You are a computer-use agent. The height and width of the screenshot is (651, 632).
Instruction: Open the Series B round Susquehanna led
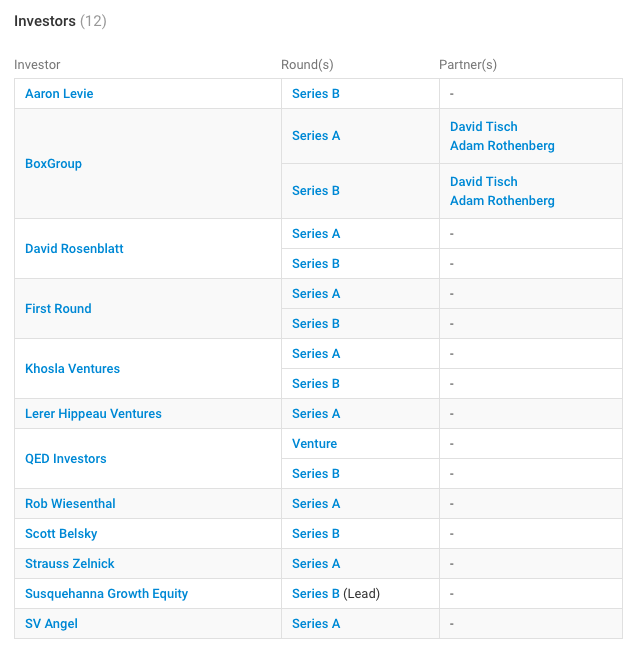pos(316,594)
